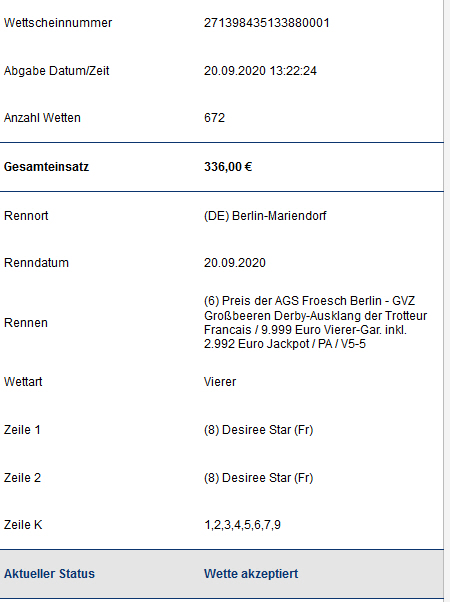
Task: Select the Wettscheinnummer value 271398435133880001
Action: point(266,23)
